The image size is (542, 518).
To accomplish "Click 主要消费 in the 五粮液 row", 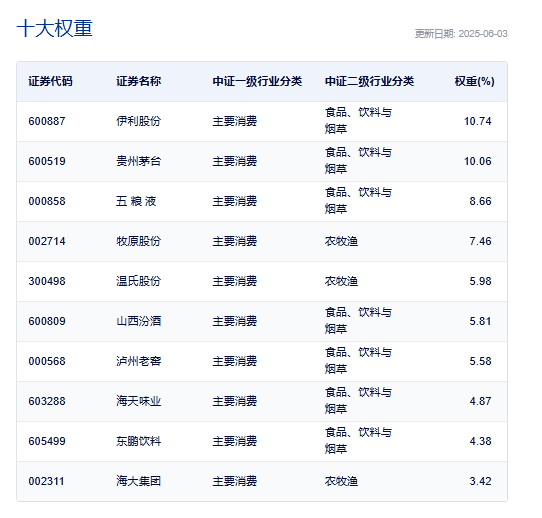I will pyautogui.click(x=235, y=201).
